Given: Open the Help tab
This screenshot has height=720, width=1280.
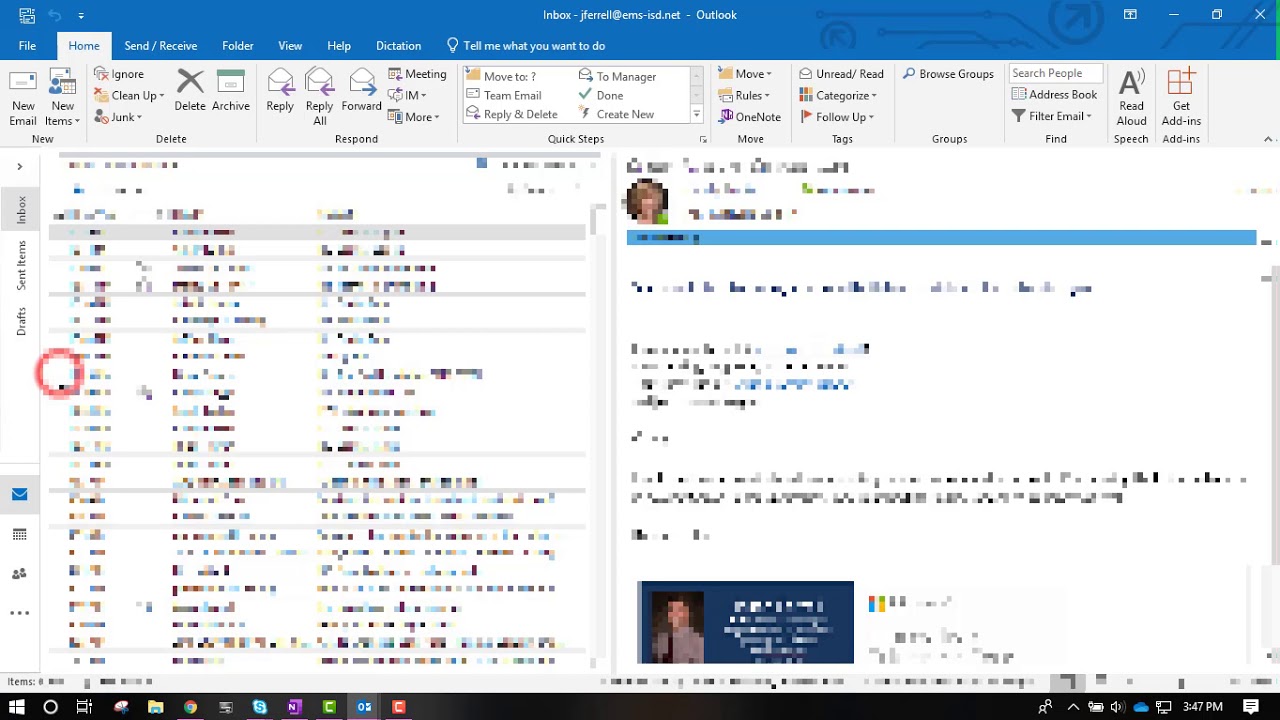Looking at the screenshot, I should point(339,46).
